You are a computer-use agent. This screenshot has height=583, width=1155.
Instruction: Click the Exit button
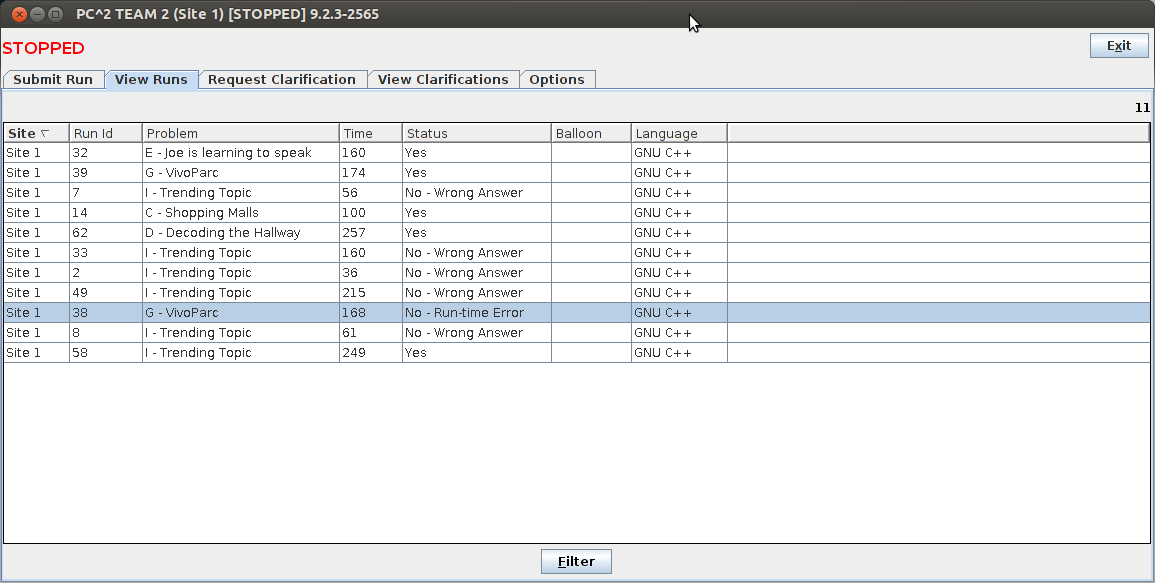tap(1118, 46)
